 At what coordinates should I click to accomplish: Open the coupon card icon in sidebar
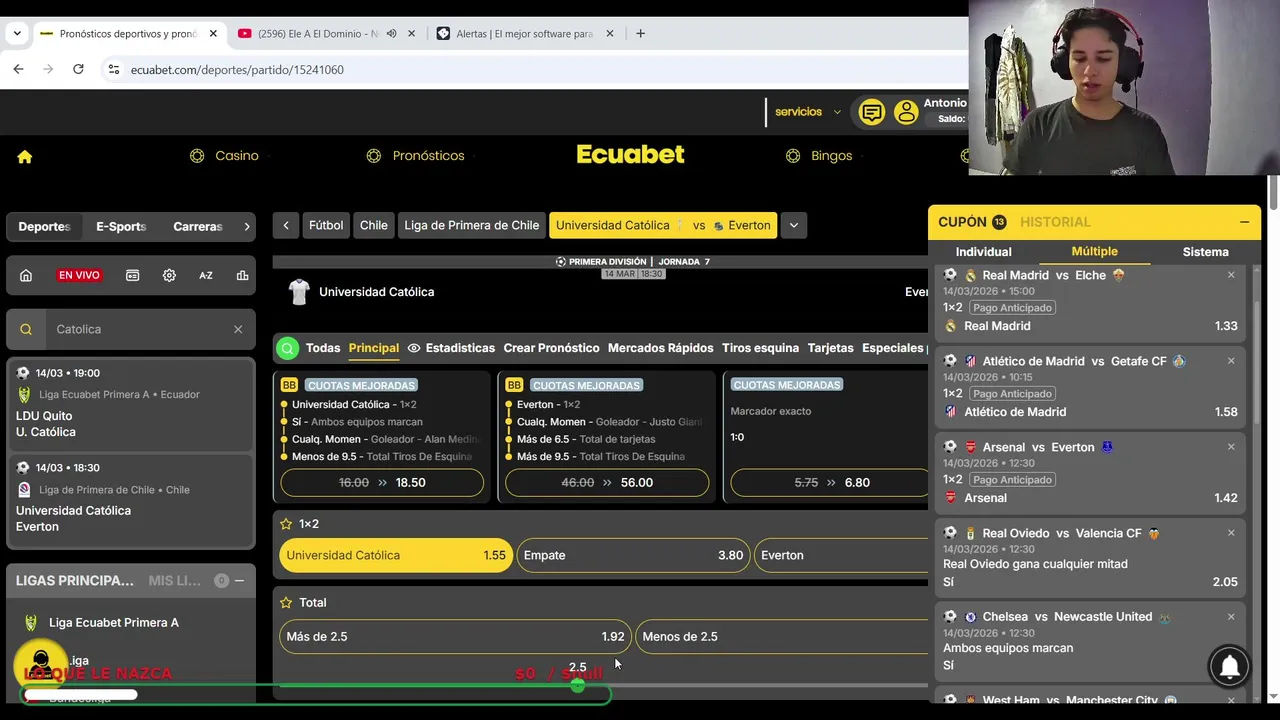click(132, 275)
